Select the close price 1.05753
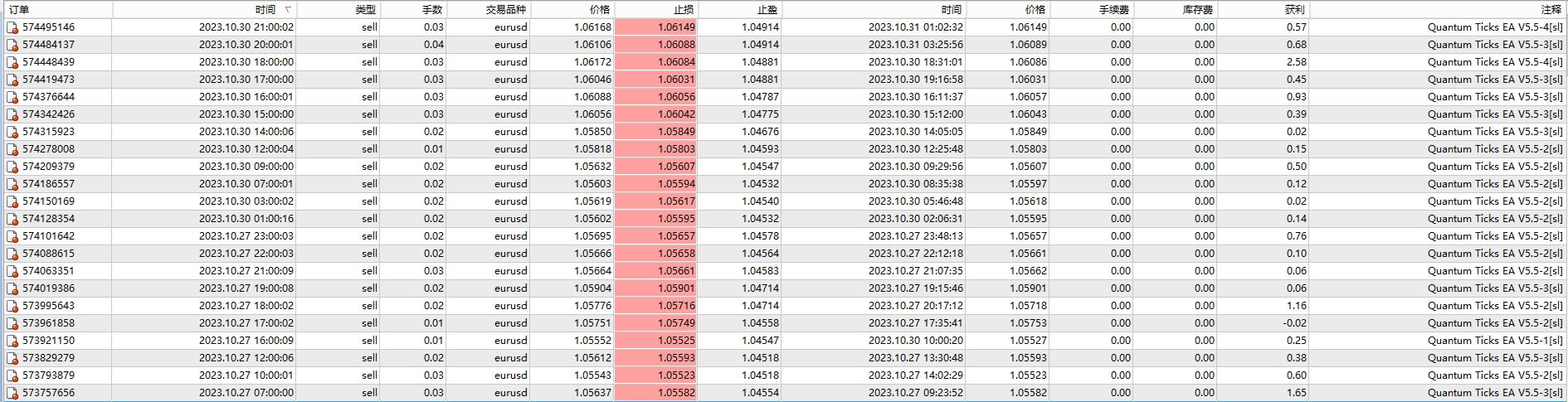 [1028, 323]
